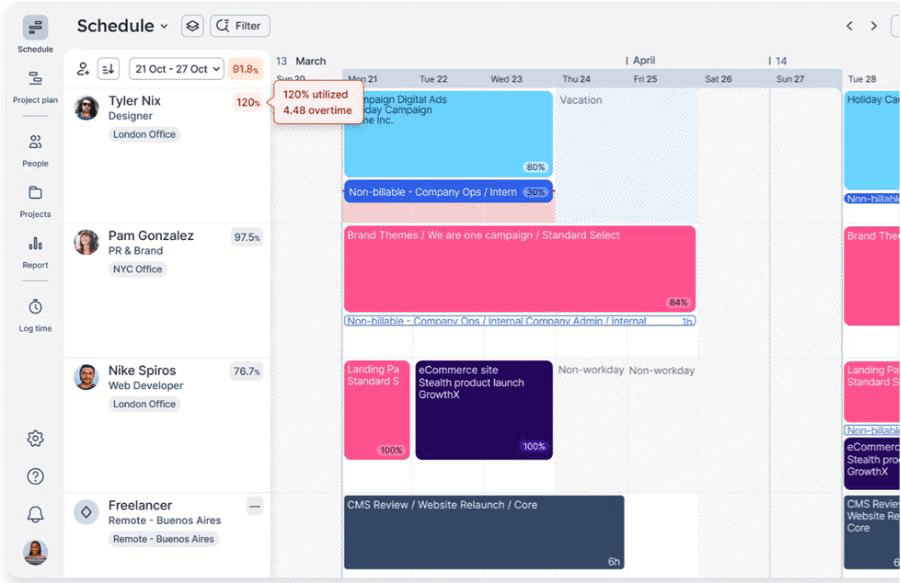Open the Brand Themes We are one campaign booking
This screenshot has width=901, height=583.
click(519, 269)
